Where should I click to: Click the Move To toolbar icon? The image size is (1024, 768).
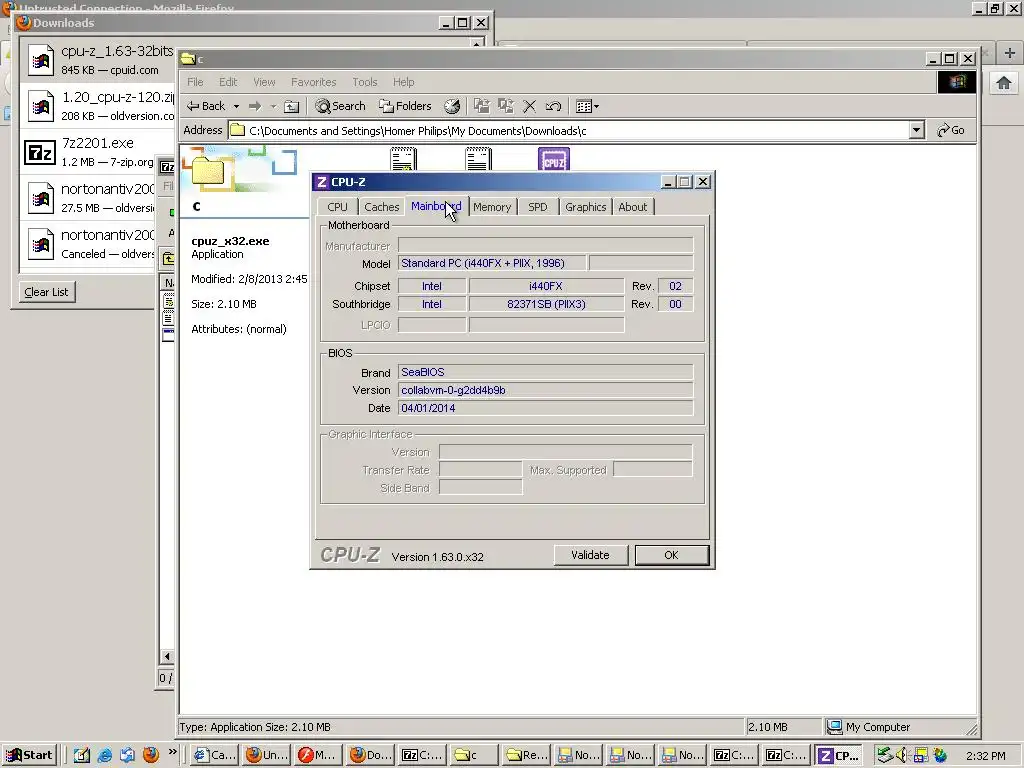(481, 106)
